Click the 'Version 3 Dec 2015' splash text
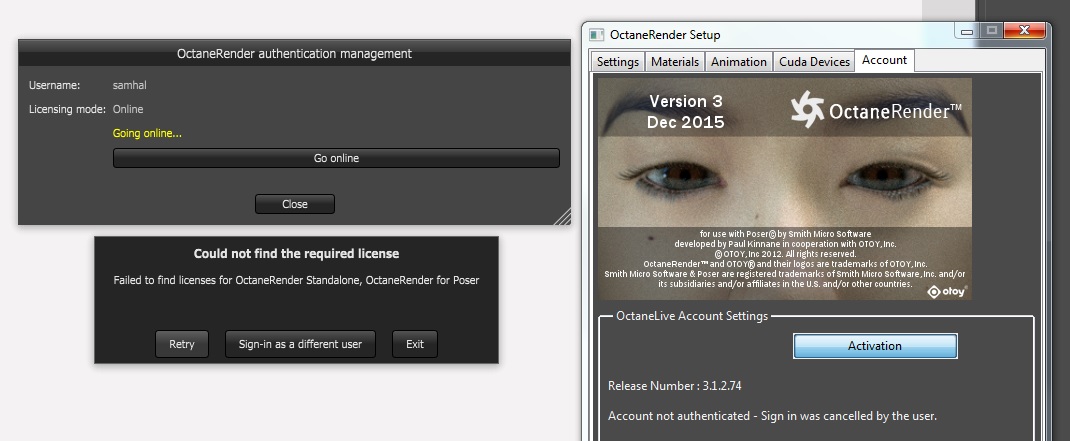1070x441 pixels. click(686, 112)
